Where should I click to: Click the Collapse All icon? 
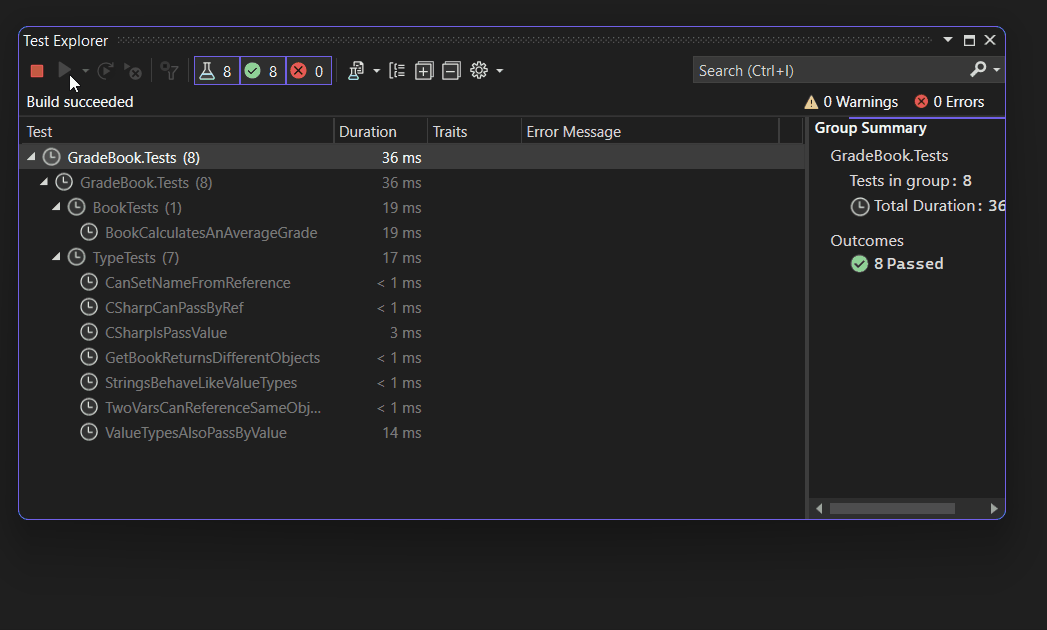[451, 71]
